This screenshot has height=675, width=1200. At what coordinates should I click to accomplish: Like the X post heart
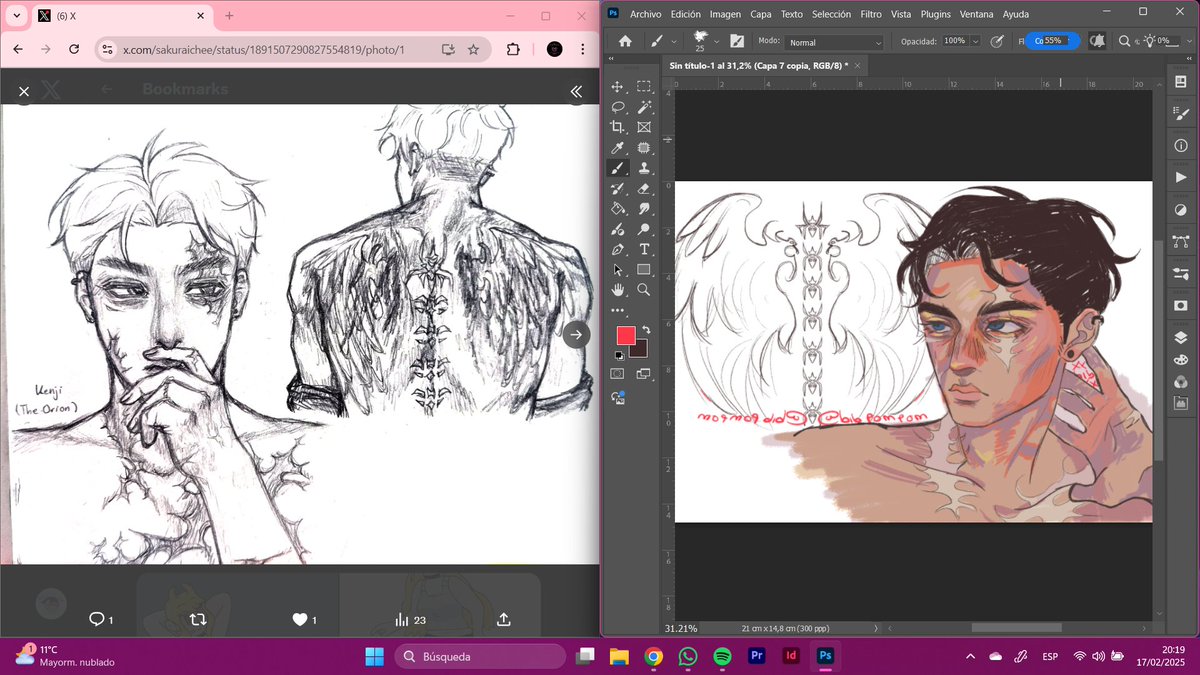point(299,620)
